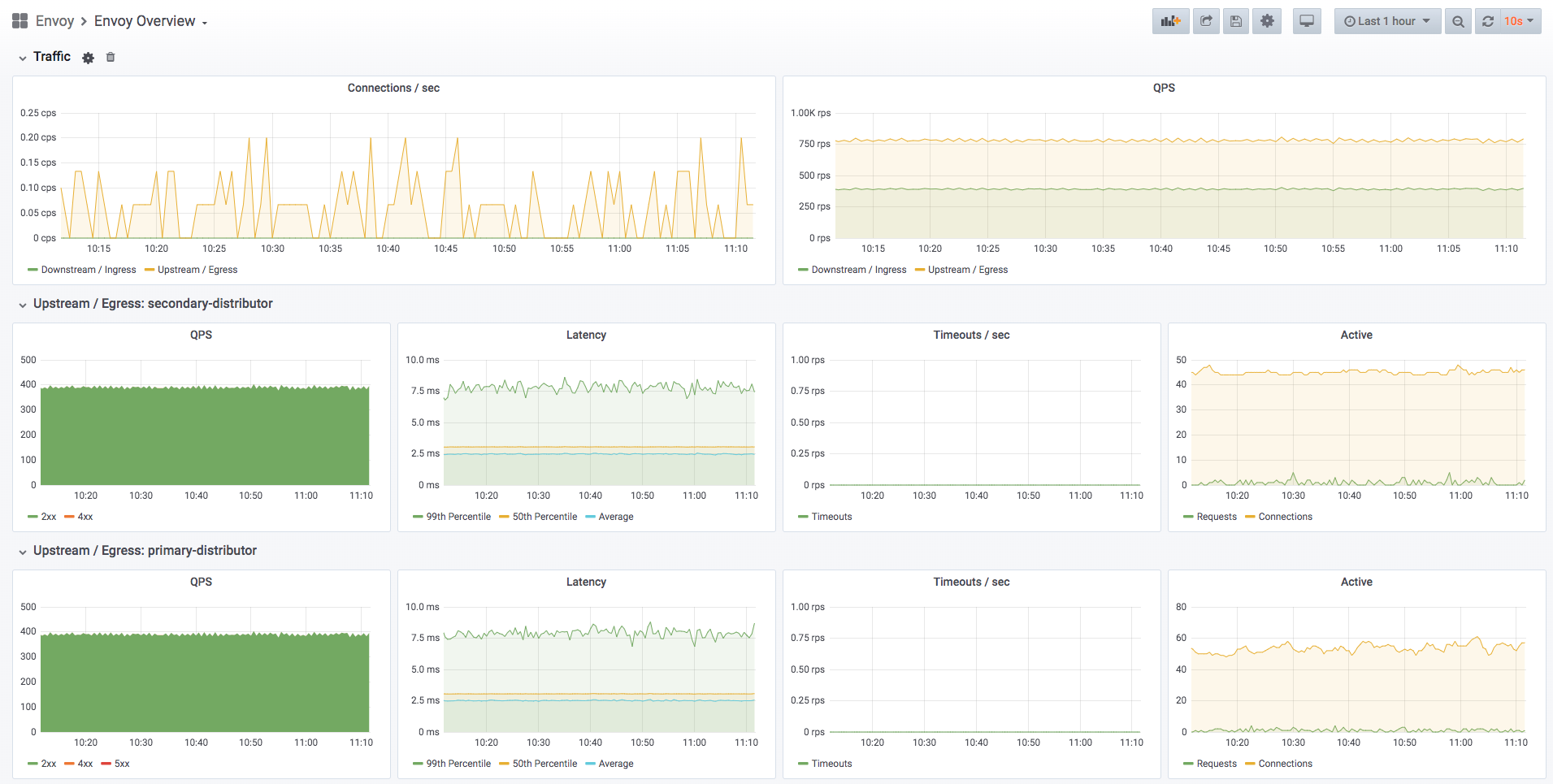Click the Upstream / Egress: secondary-distributor row title
The width and height of the screenshot is (1553, 784).
click(x=153, y=304)
